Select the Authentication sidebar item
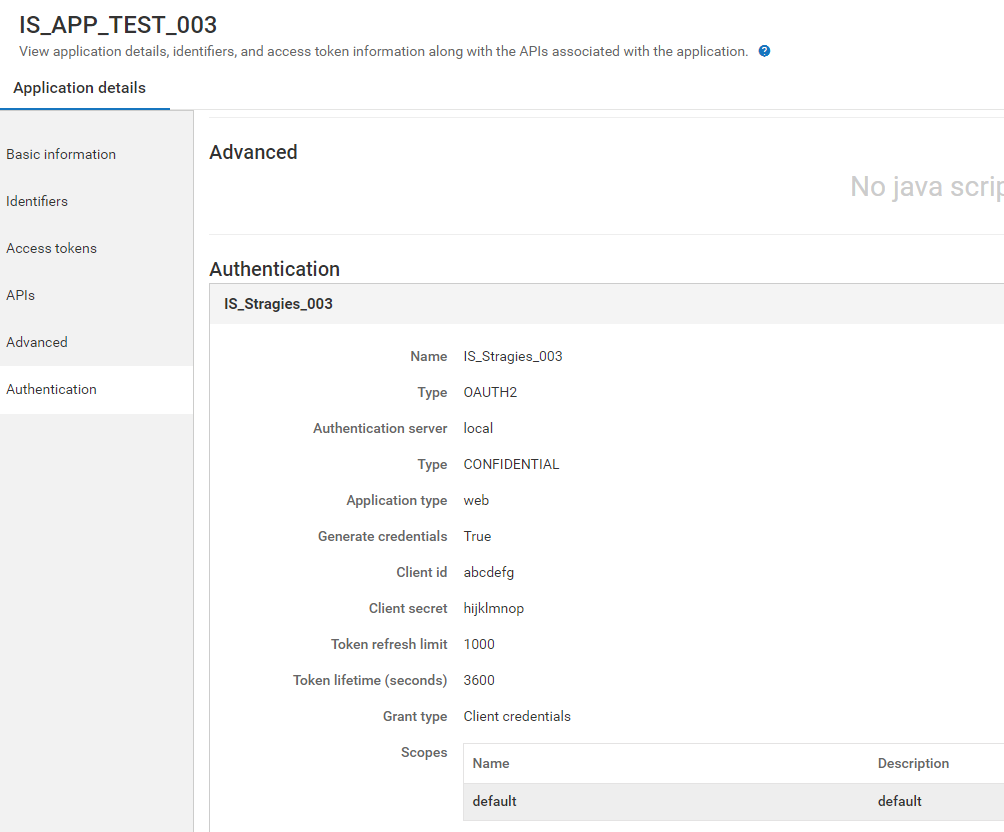1004x832 pixels. [51, 389]
